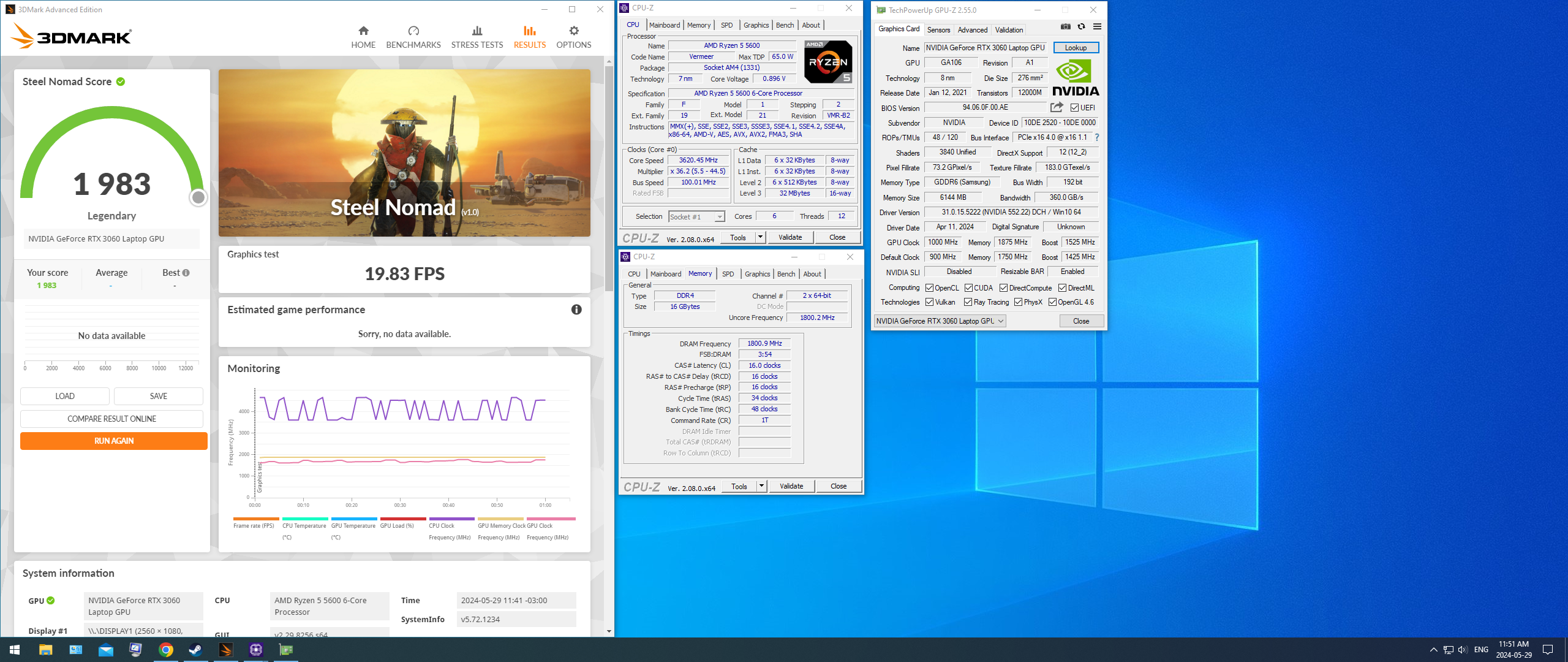Open OPTIONS gear icon in 3DMark
This screenshot has height=662, width=1568.
pyautogui.click(x=574, y=31)
